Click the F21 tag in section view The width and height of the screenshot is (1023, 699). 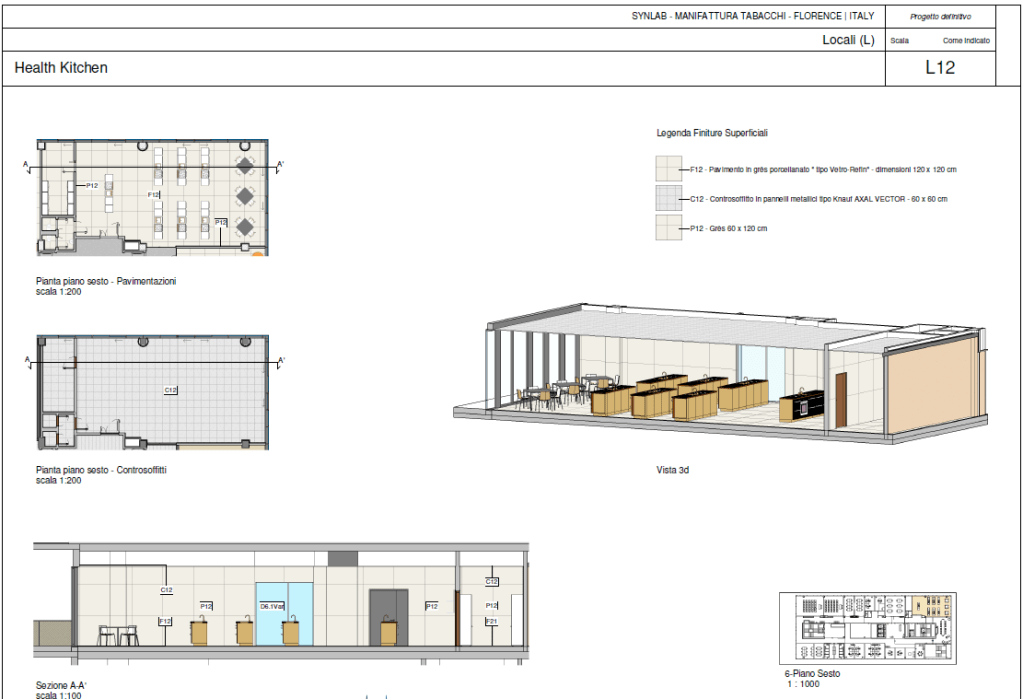pyautogui.click(x=491, y=622)
